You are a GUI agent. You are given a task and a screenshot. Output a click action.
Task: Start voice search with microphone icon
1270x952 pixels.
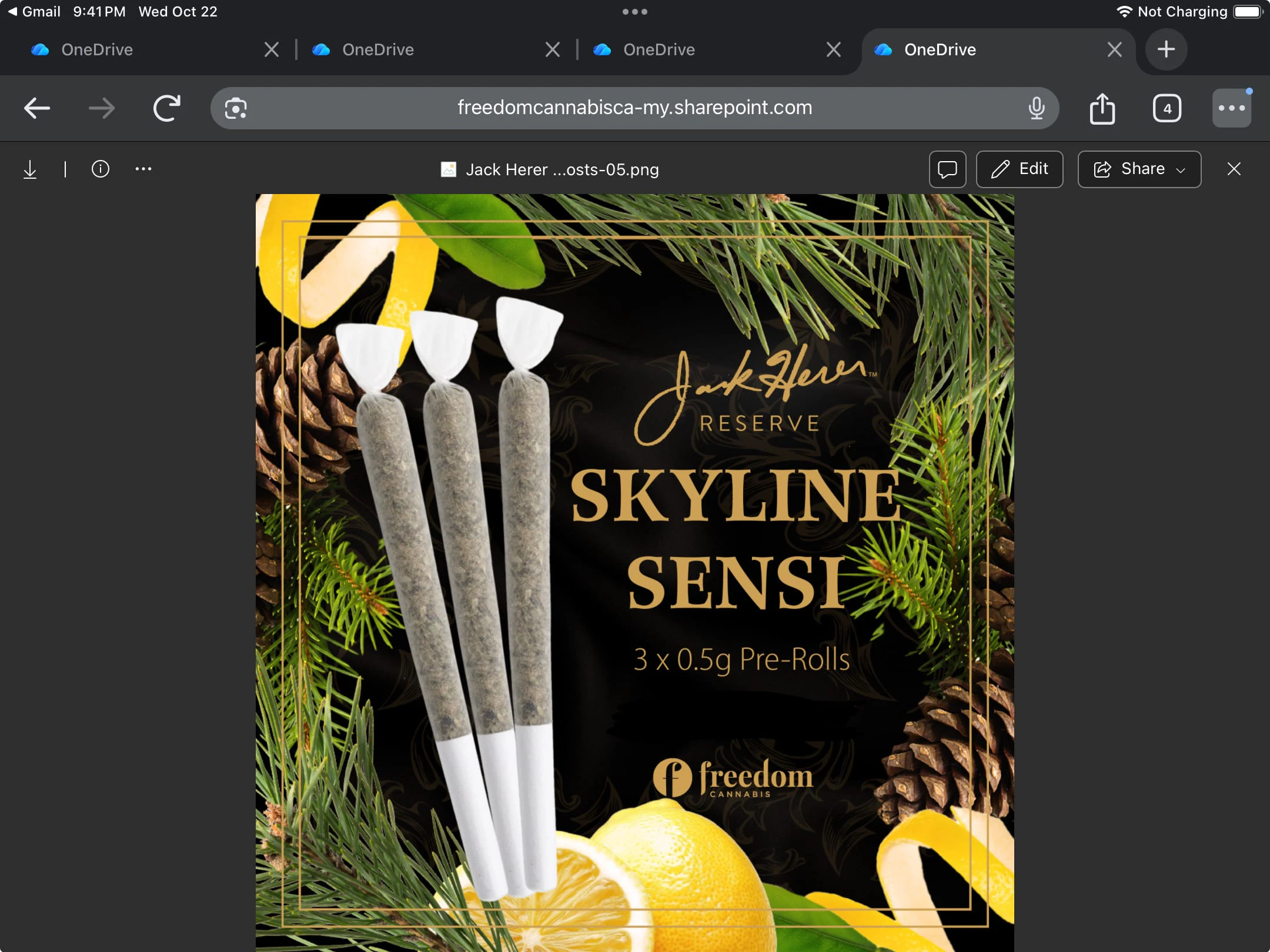pyautogui.click(x=1037, y=108)
